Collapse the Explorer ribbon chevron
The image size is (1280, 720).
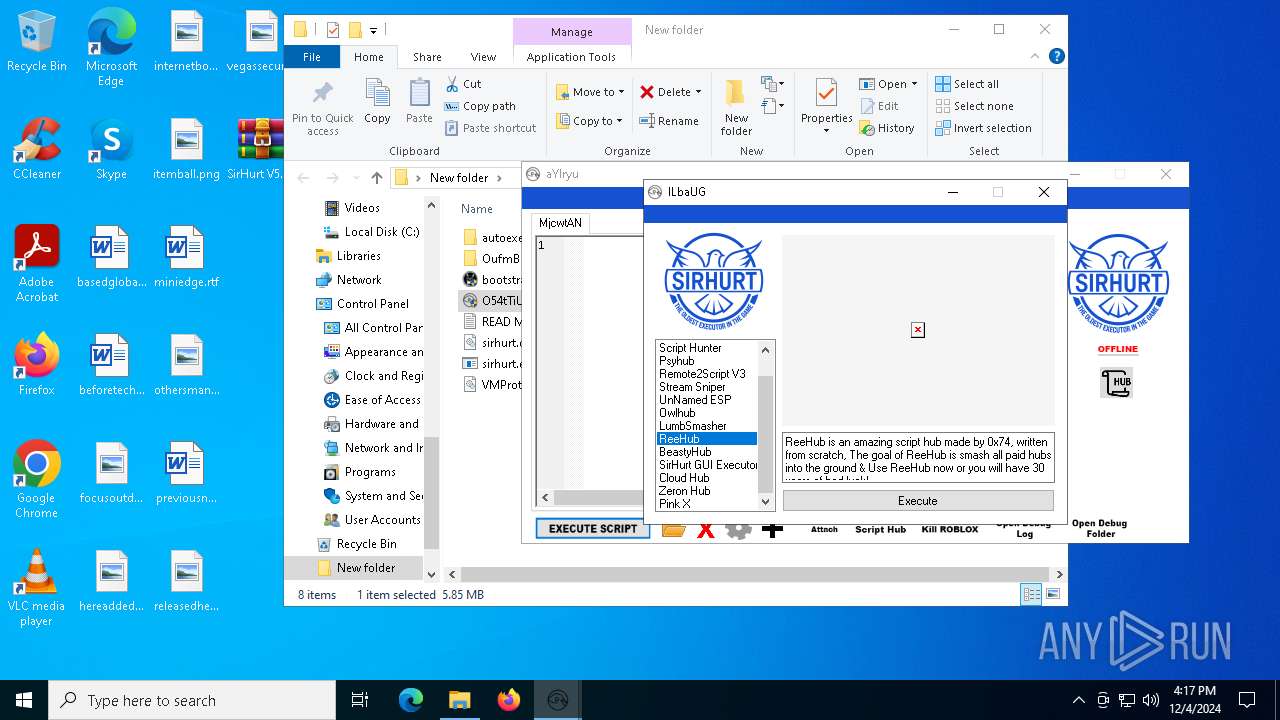pyautogui.click(x=1034, y=57)
